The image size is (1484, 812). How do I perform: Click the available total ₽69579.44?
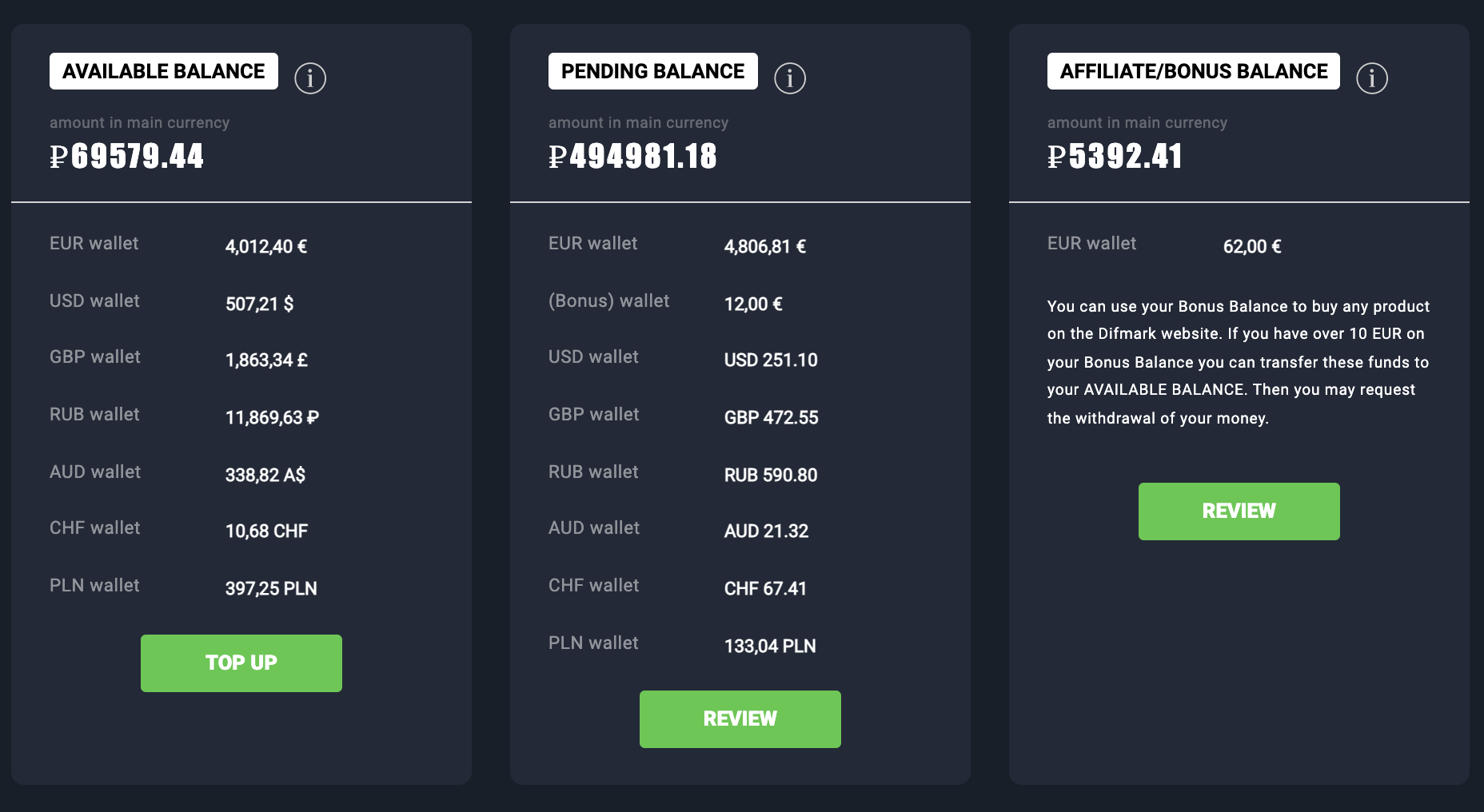point(127,157)
